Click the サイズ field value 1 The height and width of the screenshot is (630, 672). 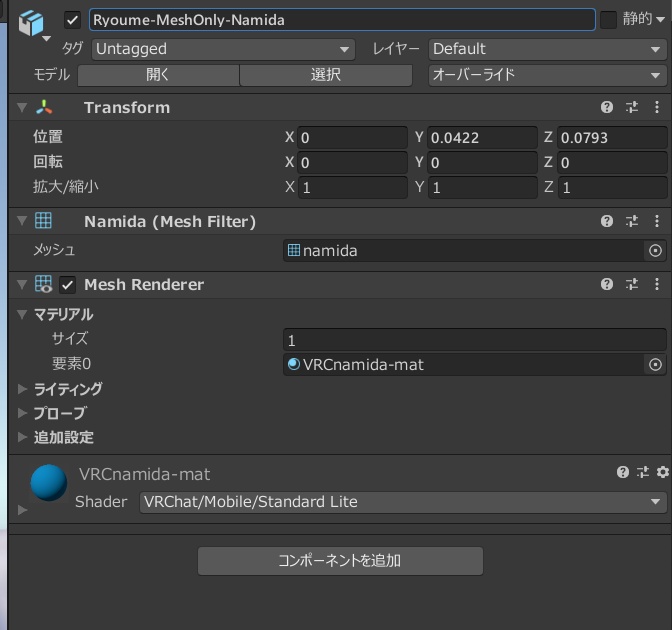[x=475, y=340]
